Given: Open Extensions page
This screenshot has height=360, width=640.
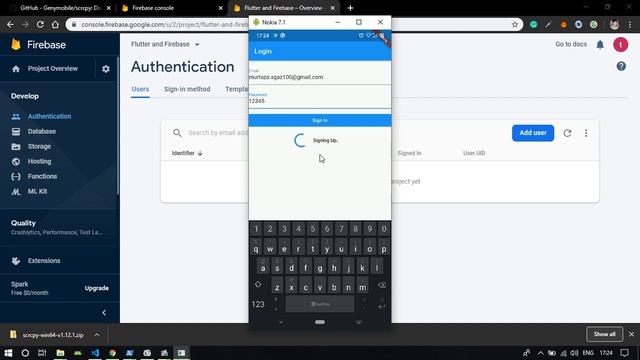Looking at the screenshot, I should click(44, 261).
